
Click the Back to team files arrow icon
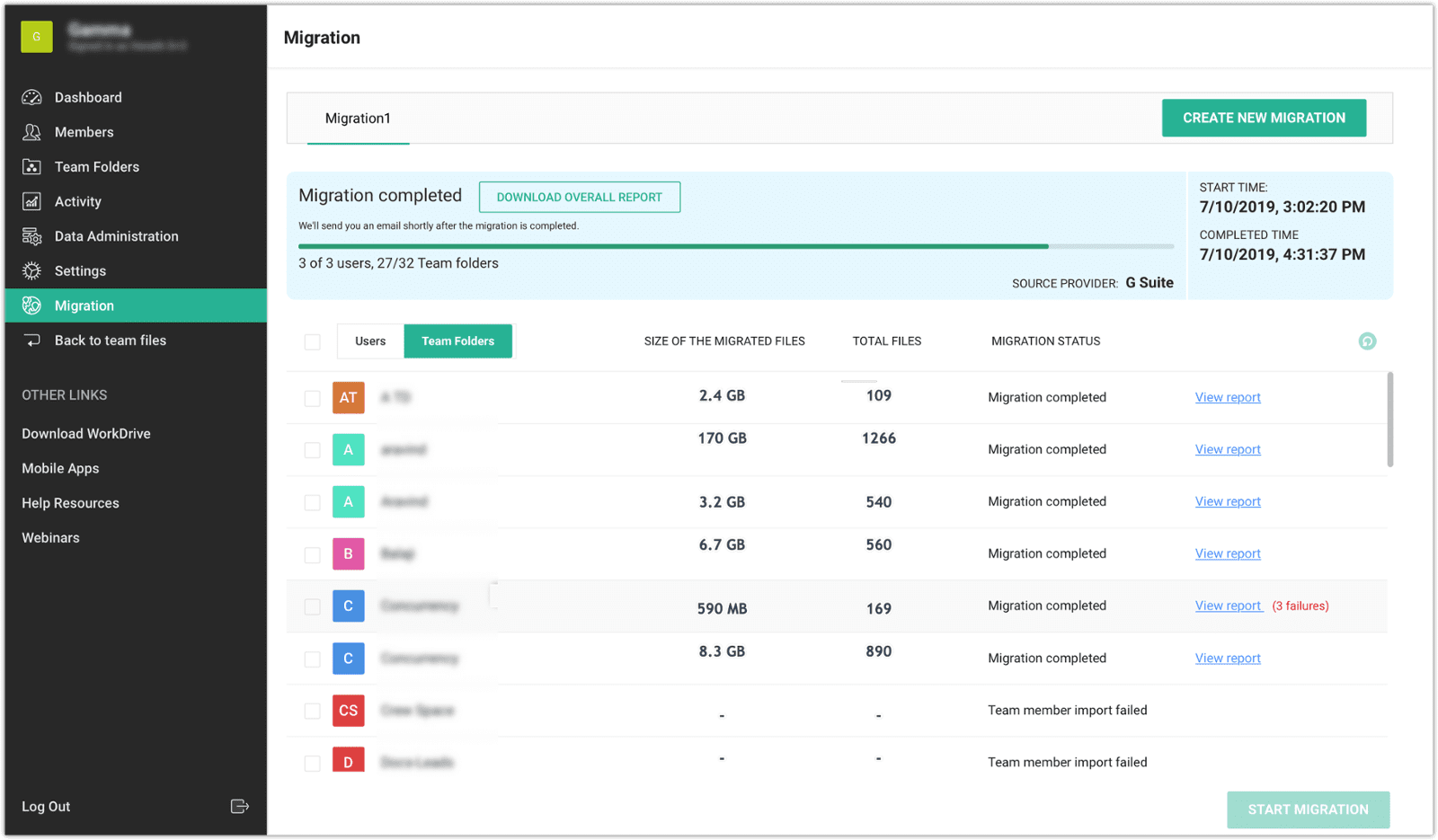point(31,340)
